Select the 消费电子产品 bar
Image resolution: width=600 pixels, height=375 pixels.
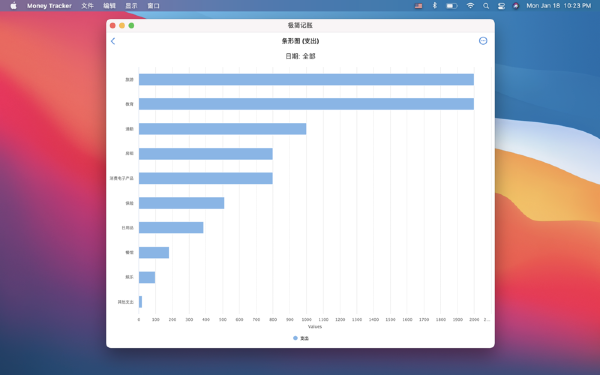(205, 178)
